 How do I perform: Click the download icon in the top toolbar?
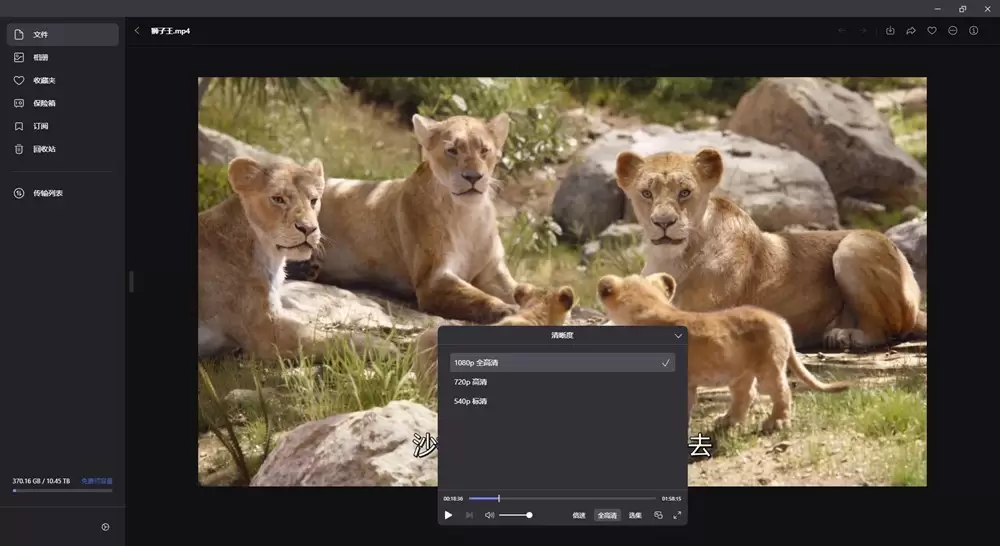pos(890,31)
